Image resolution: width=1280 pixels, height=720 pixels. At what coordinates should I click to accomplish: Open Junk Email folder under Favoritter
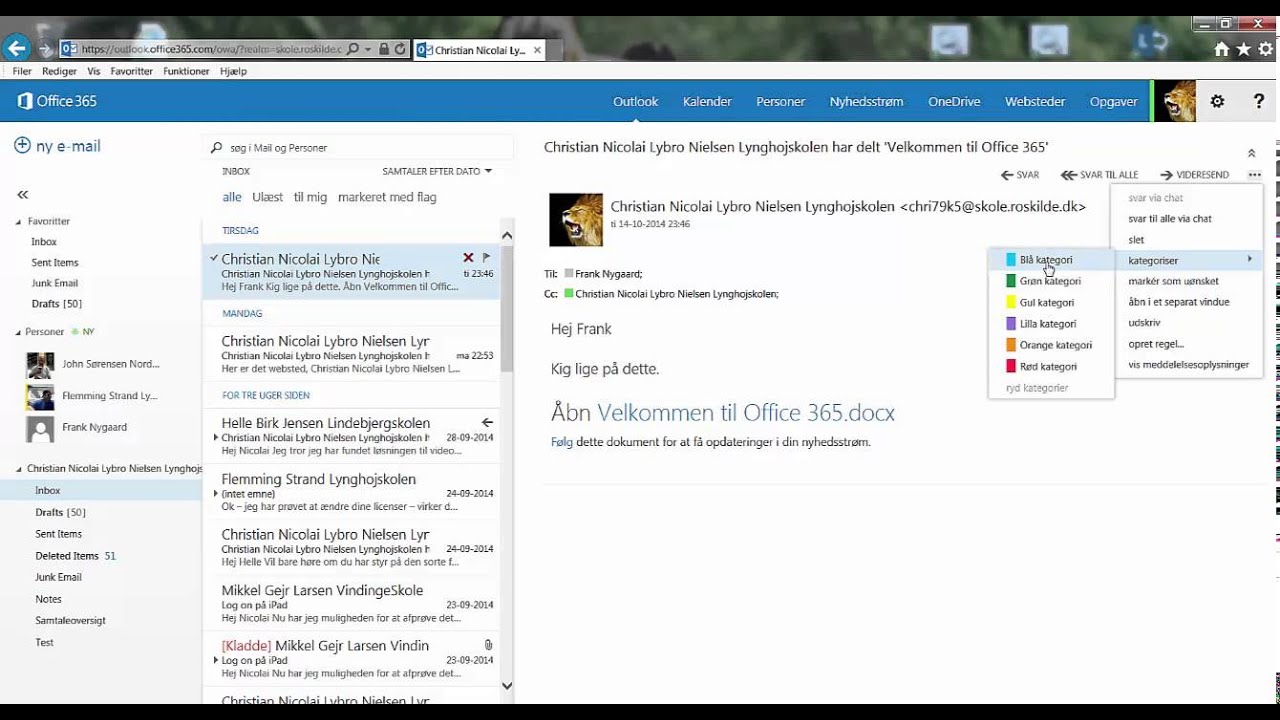point(54,283)
